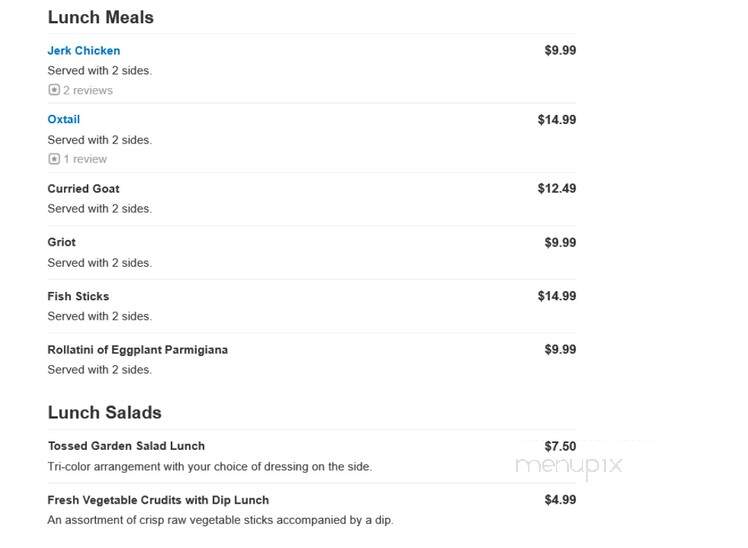
Task: Click the $12.49 Curried Goat price
Action: pos(557,188)
